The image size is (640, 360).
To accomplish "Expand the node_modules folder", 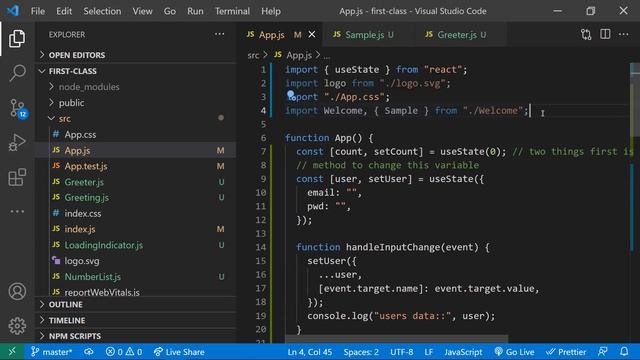I will pos(137,87).
